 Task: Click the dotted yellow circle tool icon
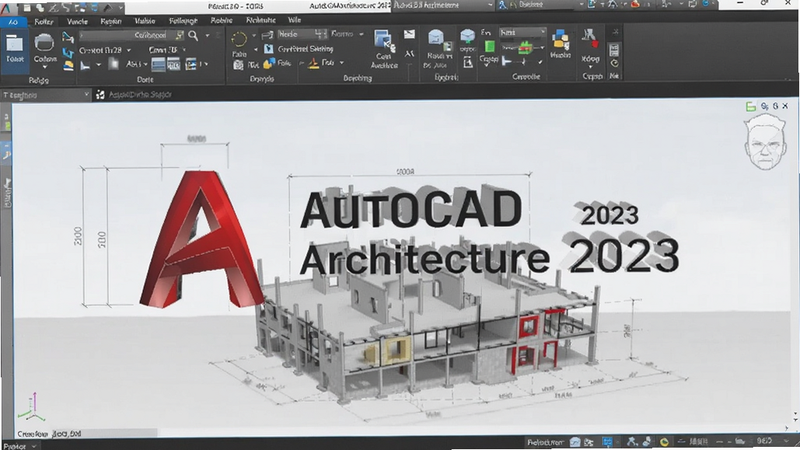[x=239, y=39]
